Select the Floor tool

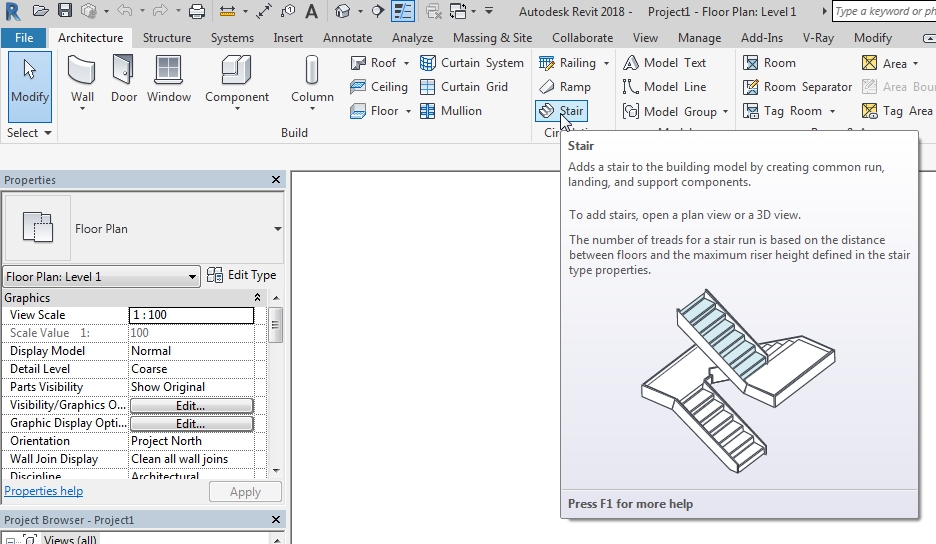pos(375,111)
